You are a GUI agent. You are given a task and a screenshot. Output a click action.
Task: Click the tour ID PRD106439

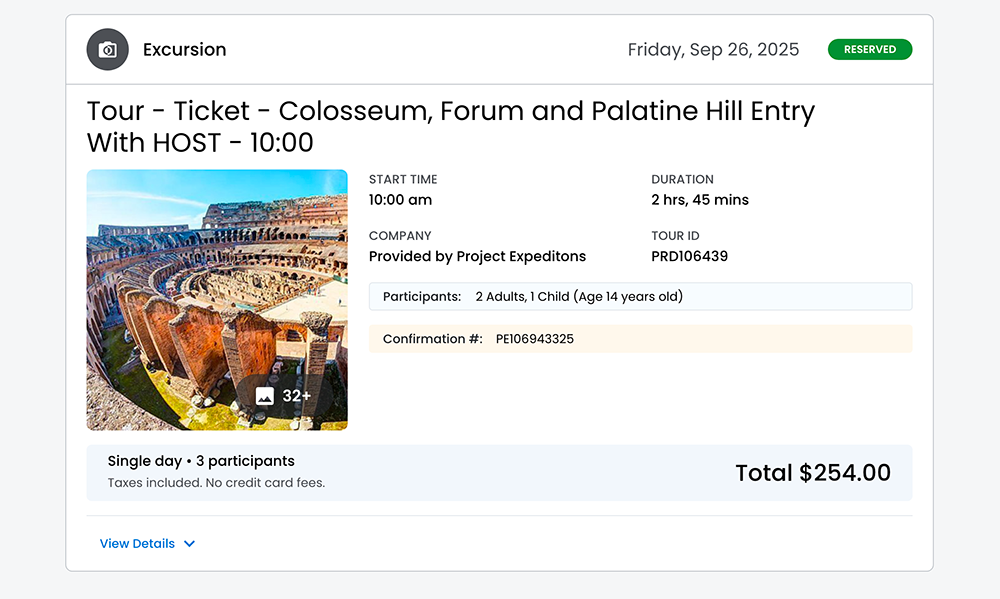click(x=689, y=256)
